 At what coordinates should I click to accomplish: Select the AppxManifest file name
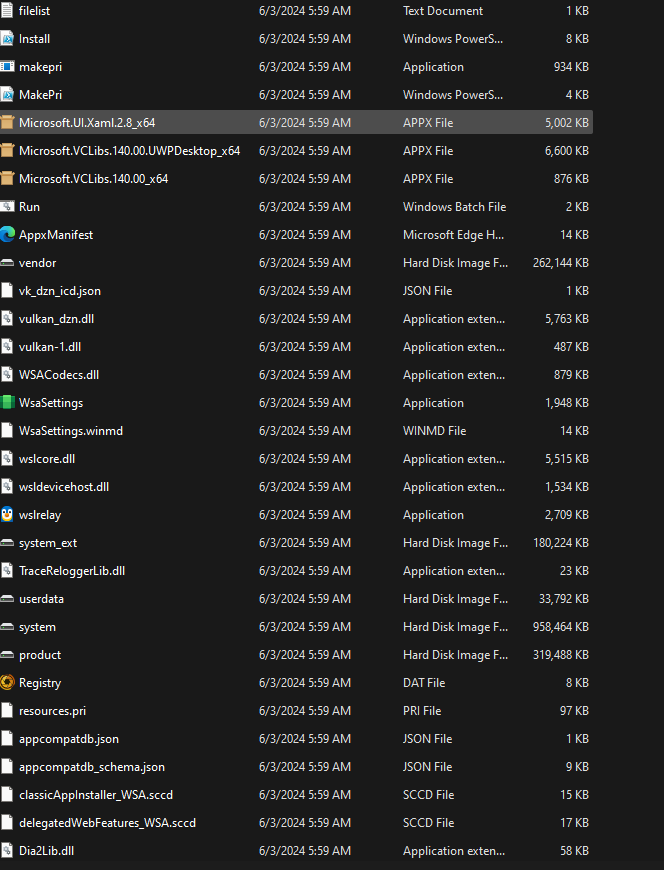56,235
